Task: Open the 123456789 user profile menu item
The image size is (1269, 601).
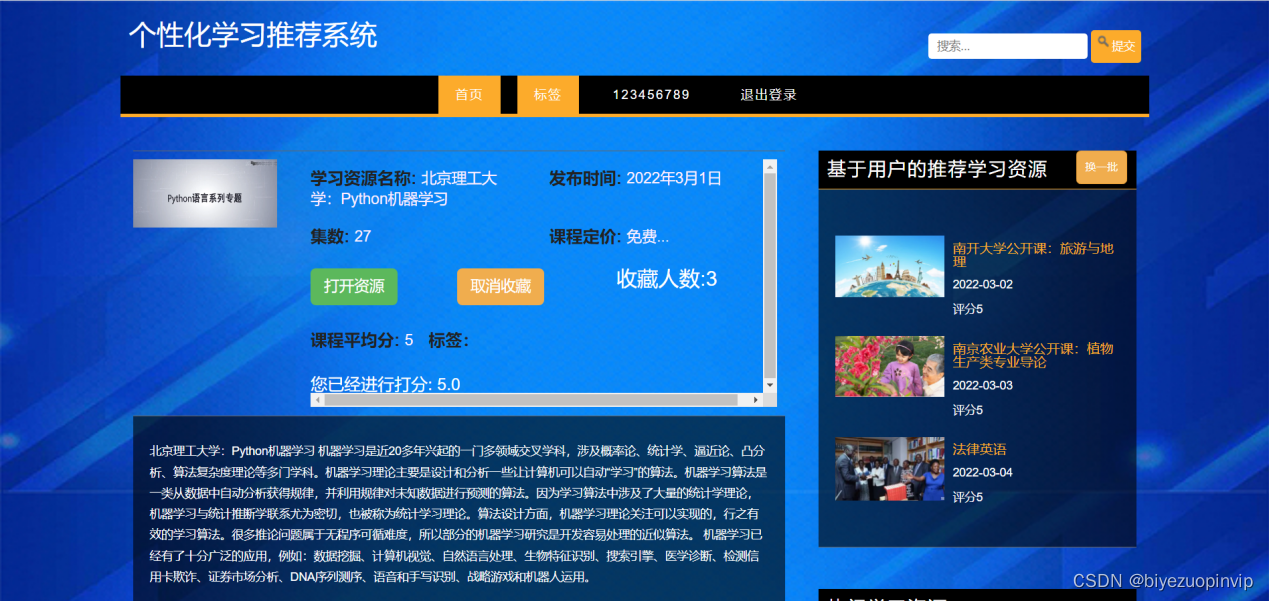Action: [x=651, y=95]
